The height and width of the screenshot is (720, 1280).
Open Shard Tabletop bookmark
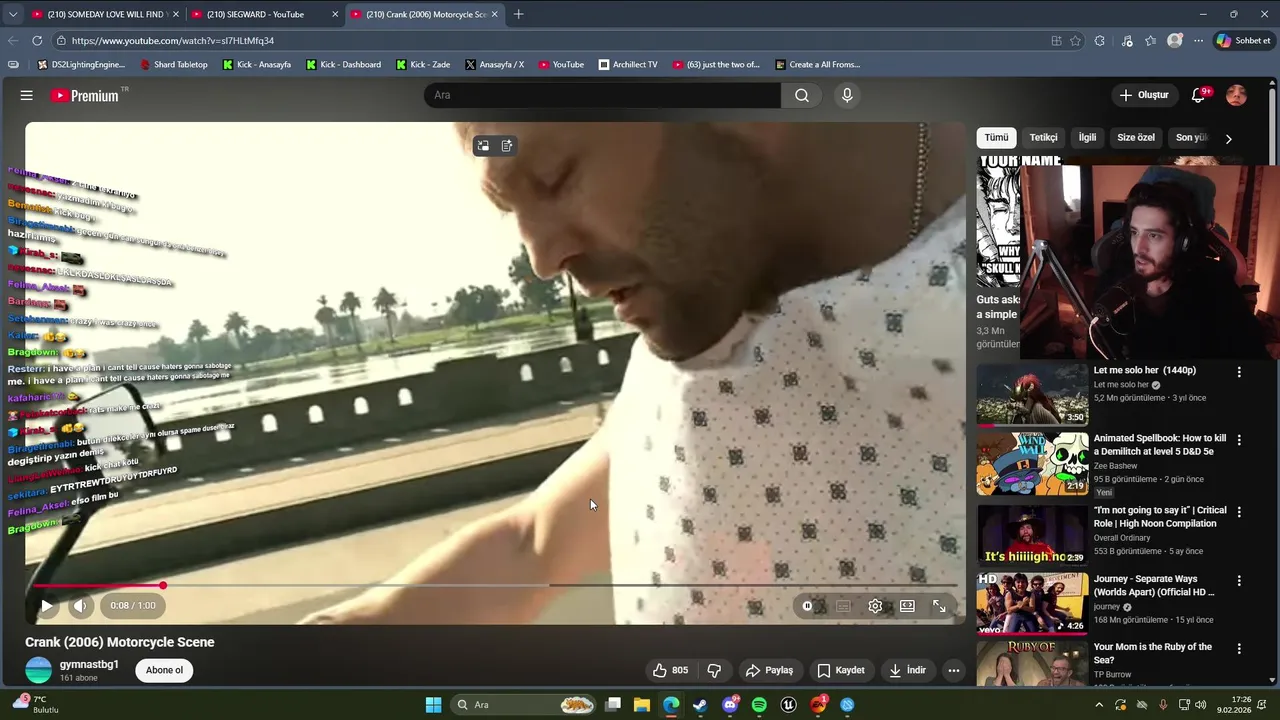click(x=174, y=64)
